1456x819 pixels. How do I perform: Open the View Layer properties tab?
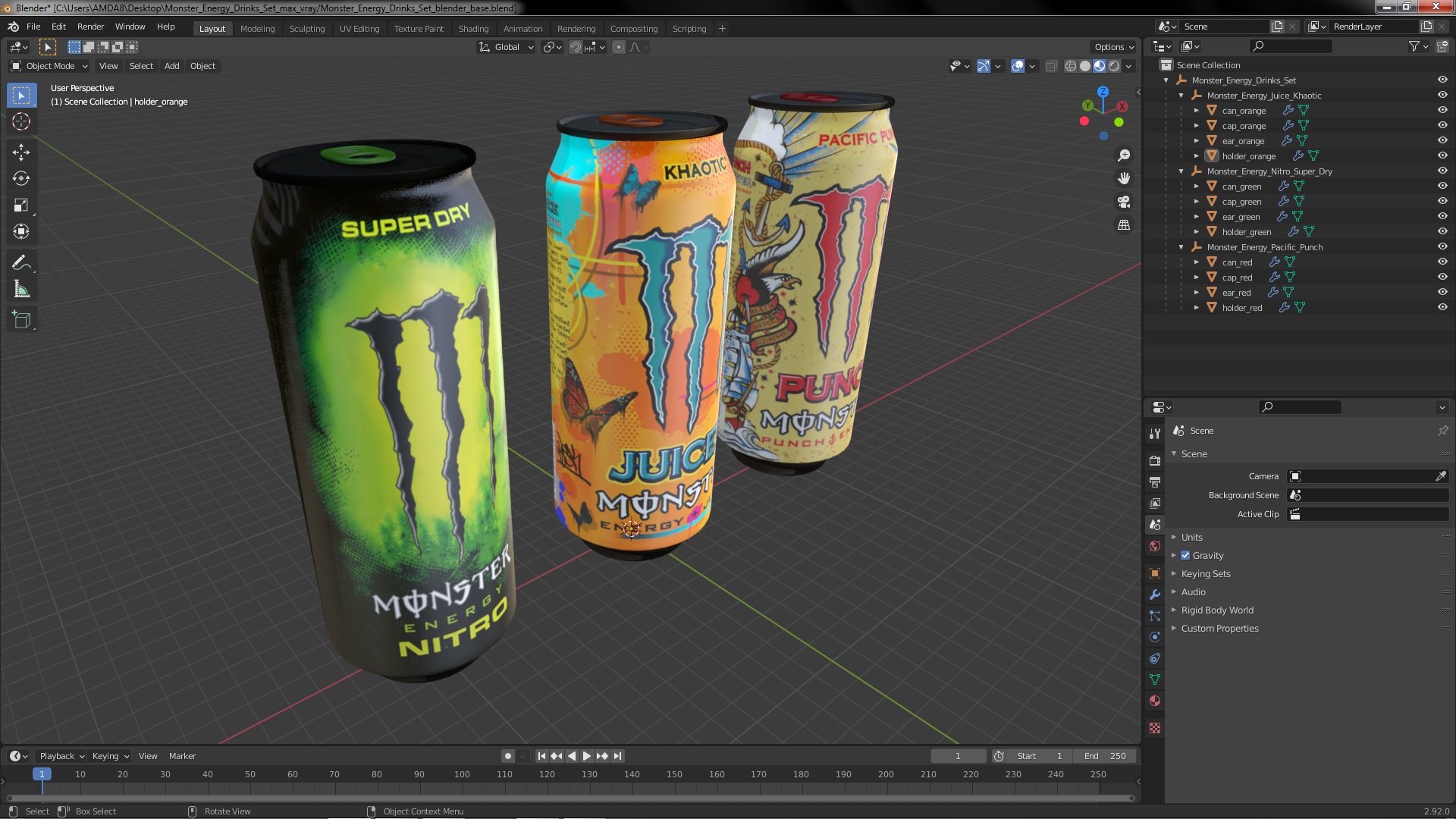pyautogui.click(x=1155, y=503)
